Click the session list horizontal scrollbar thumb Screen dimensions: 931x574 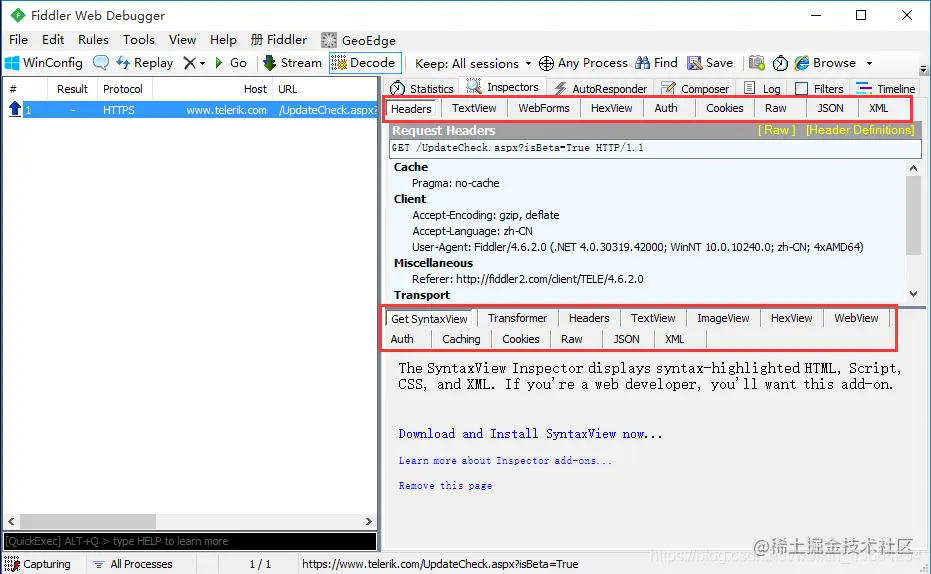coord(88,521)
